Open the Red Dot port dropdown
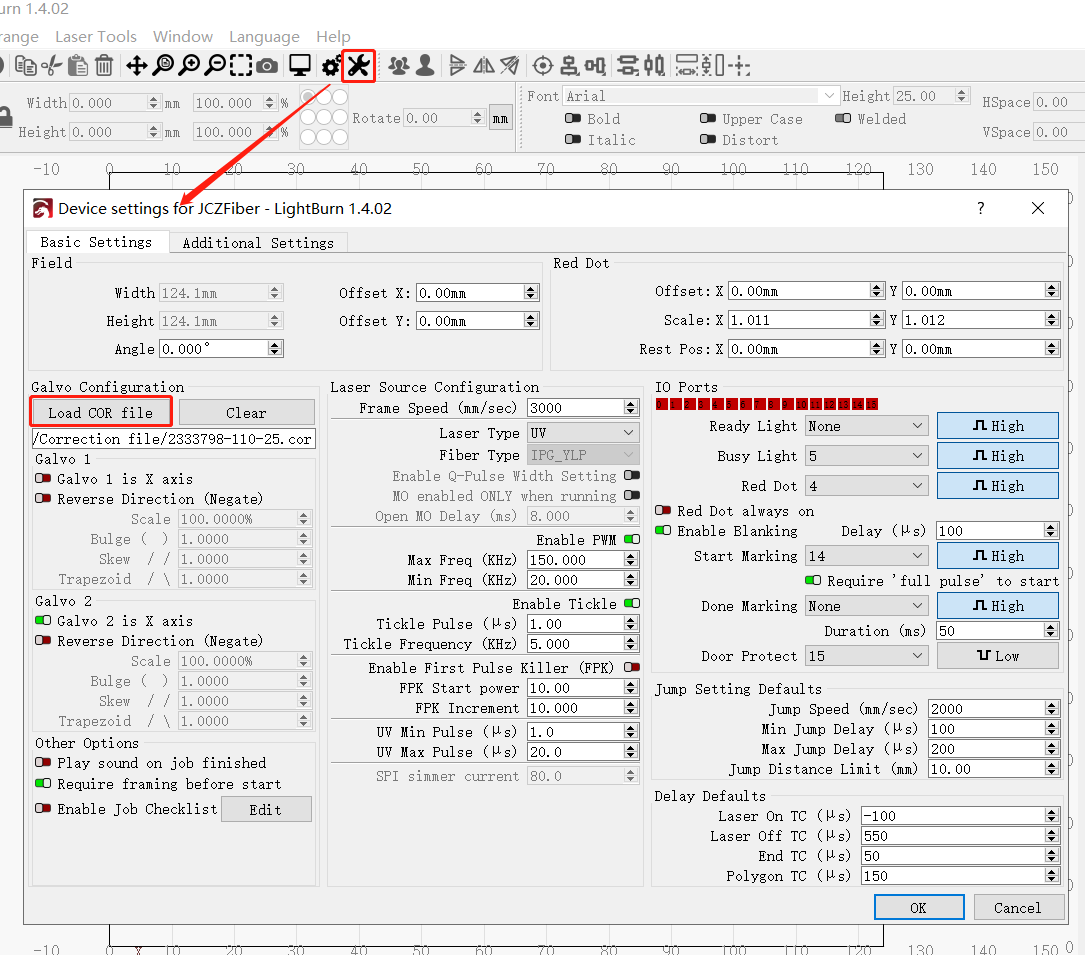The height and width of the screenshot is (955, 1085). [866, 486]
